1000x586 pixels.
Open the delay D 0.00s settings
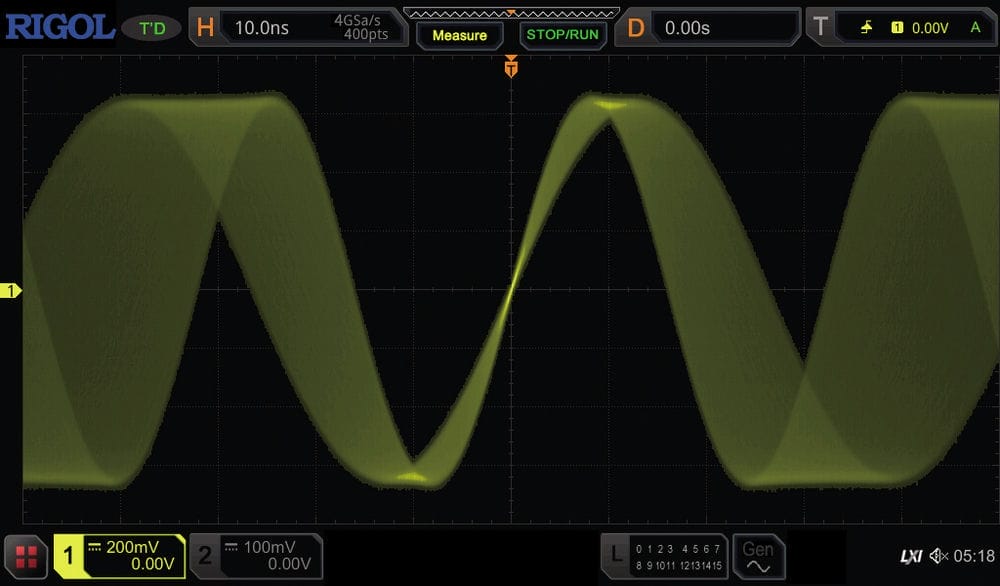[707, 28]
